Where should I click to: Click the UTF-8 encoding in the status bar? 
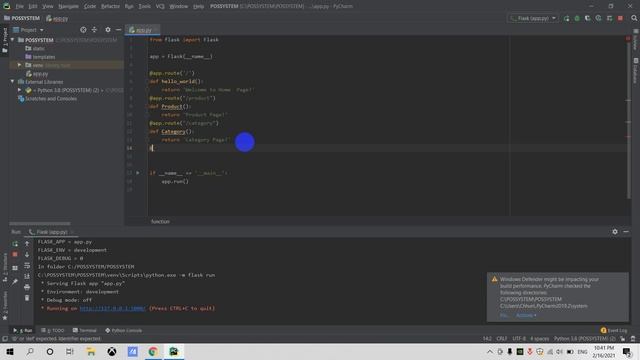click(x=519, y=339)
